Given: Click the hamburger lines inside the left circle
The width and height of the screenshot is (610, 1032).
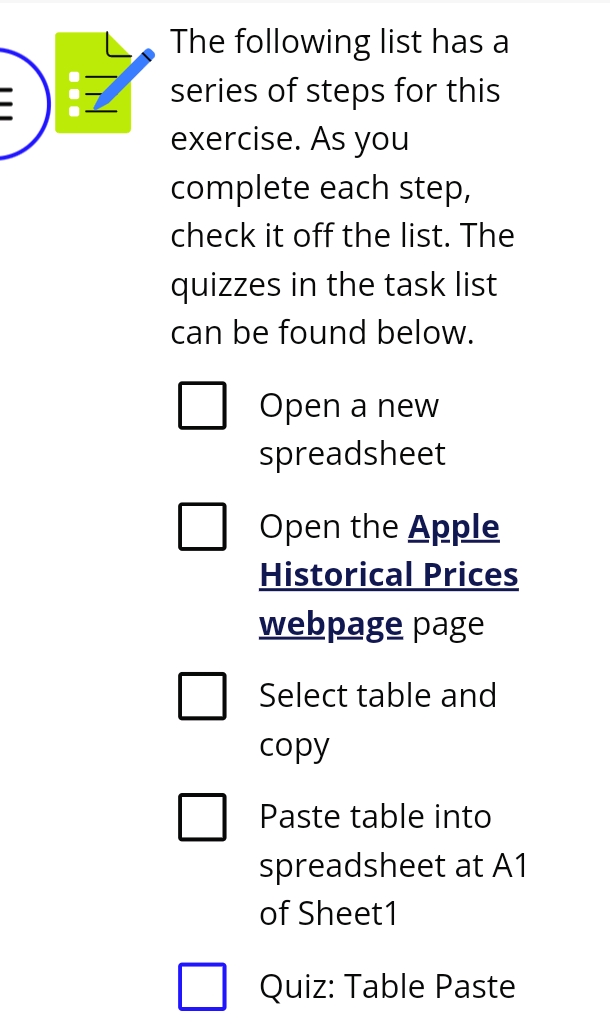Looking at the screenshot, I should tap(7, 101).
